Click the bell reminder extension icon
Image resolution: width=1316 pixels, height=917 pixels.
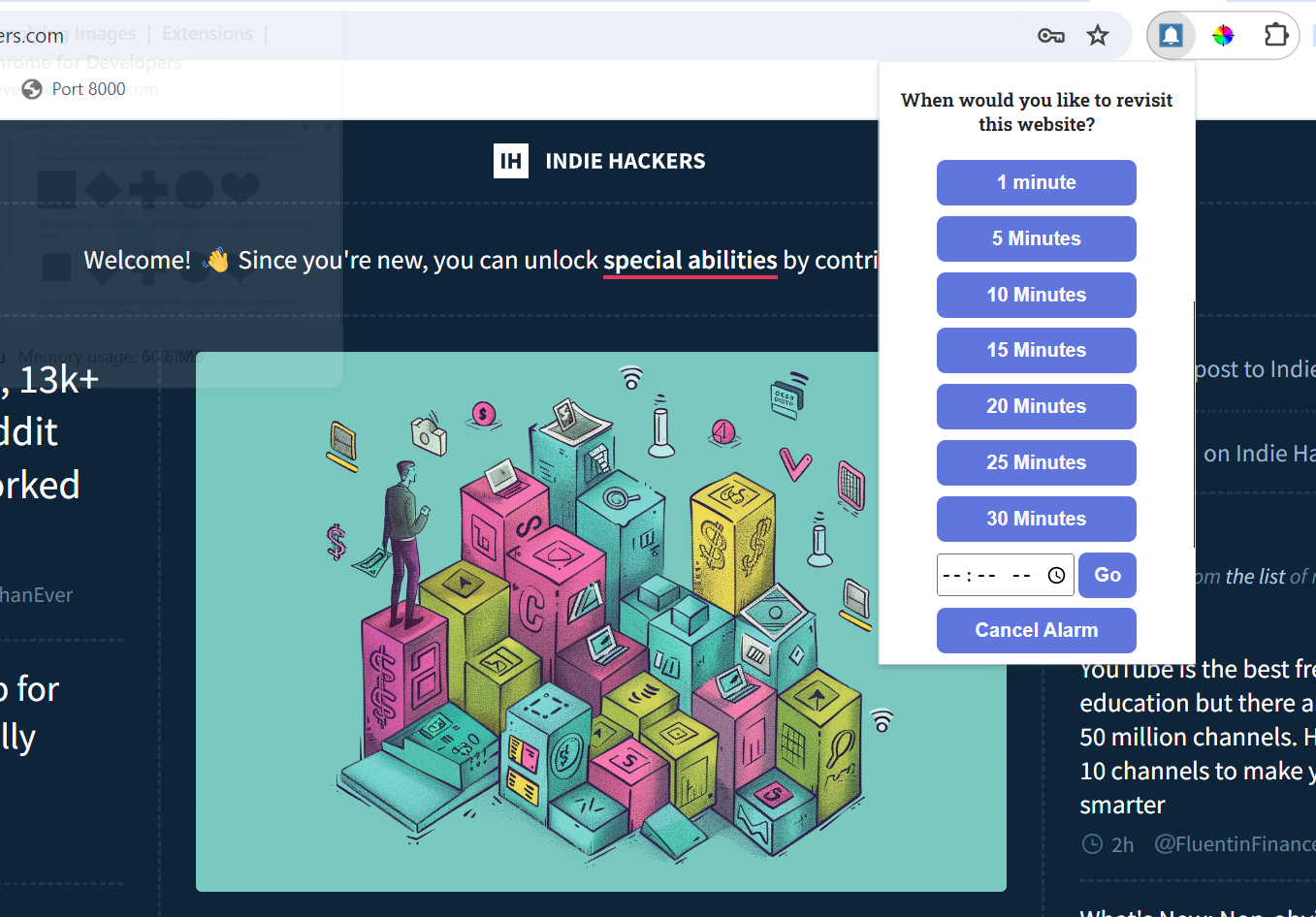1171,36
